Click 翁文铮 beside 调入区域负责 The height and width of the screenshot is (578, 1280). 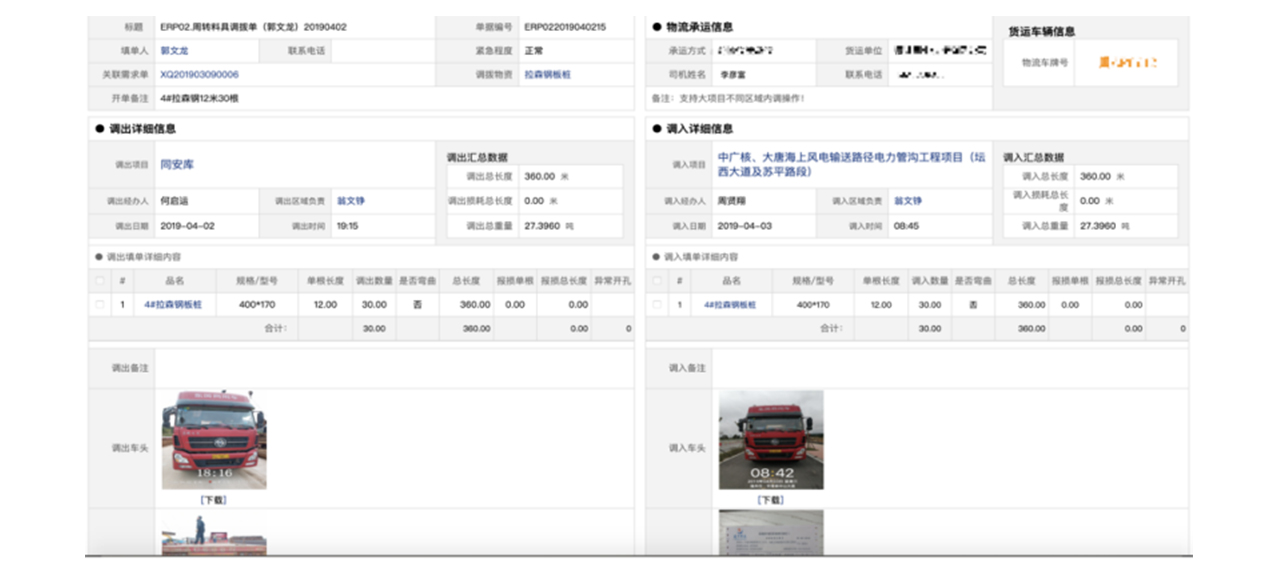tap(908, 201)
